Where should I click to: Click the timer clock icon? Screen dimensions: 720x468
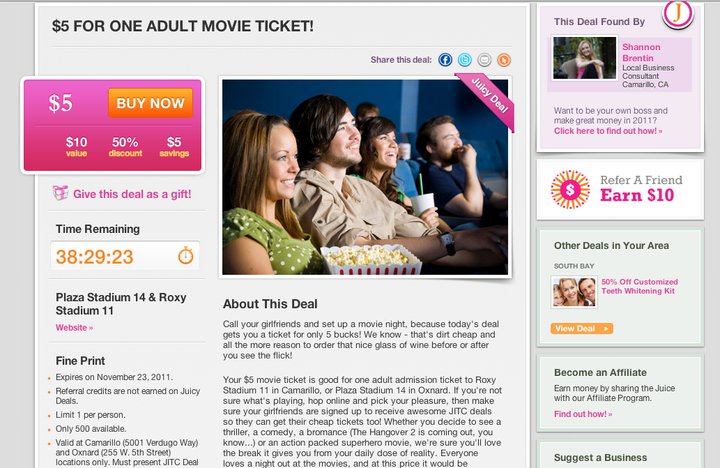[x=186, y=255]
